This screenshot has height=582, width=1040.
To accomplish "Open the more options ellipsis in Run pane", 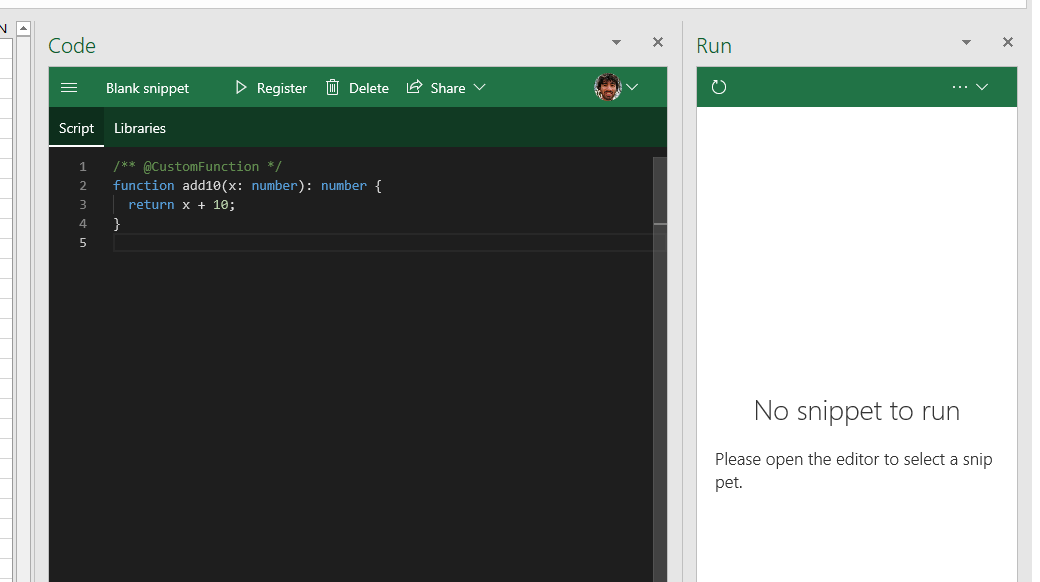I will tap(961, 87).
